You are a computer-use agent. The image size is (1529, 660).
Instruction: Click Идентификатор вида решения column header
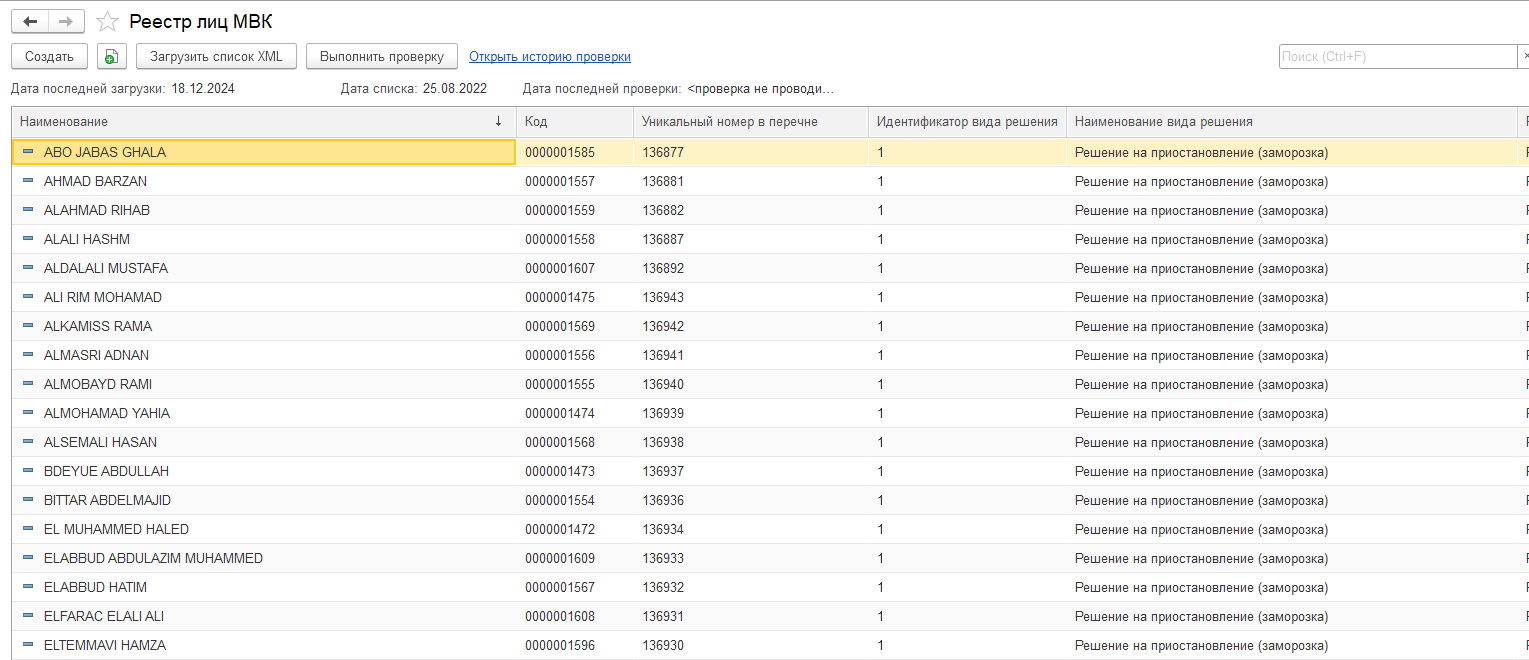(x=967, y=122)
